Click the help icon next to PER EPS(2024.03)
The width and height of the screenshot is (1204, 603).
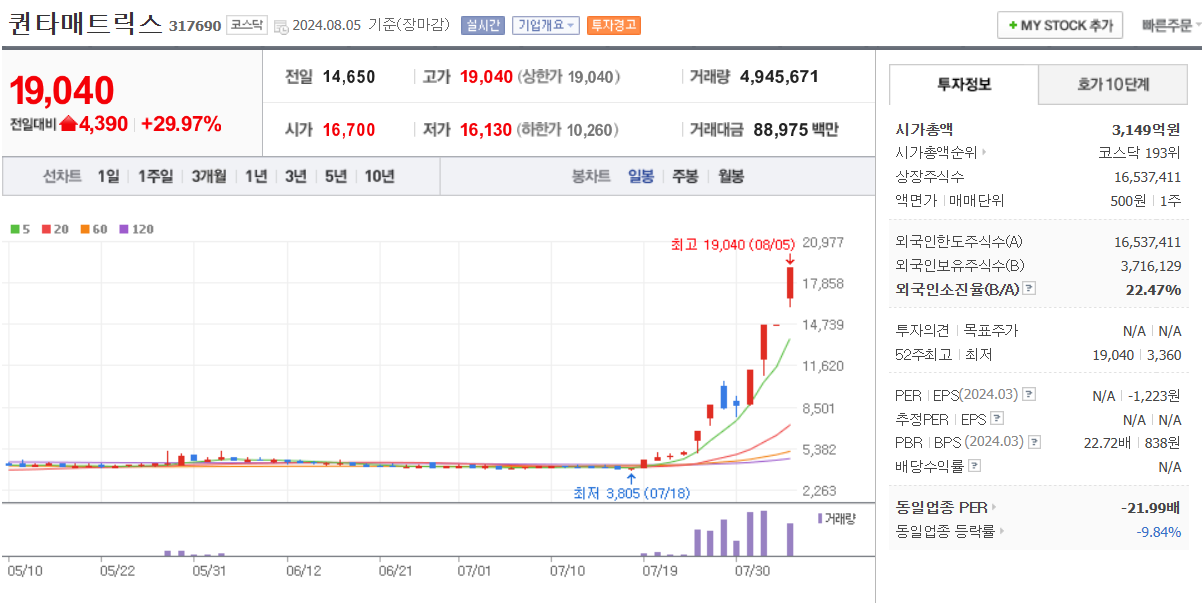coord(1029,395)
